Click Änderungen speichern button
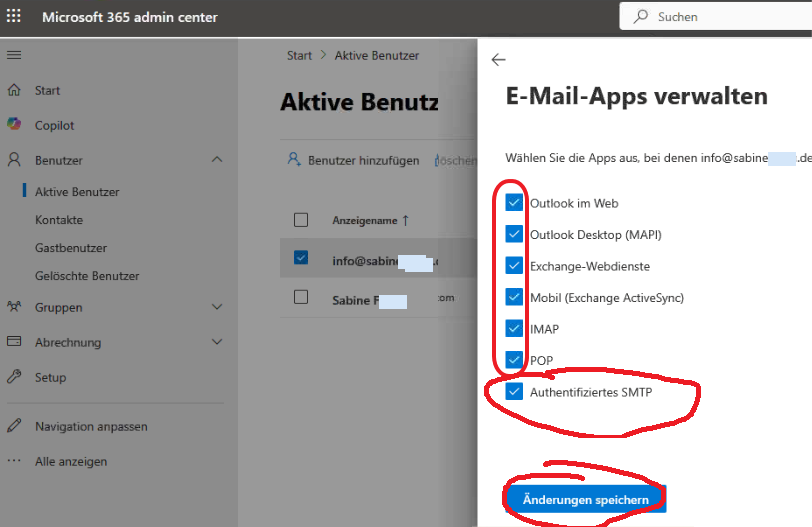The height and width of the screenshot is (527, 812). click(586, 500)
